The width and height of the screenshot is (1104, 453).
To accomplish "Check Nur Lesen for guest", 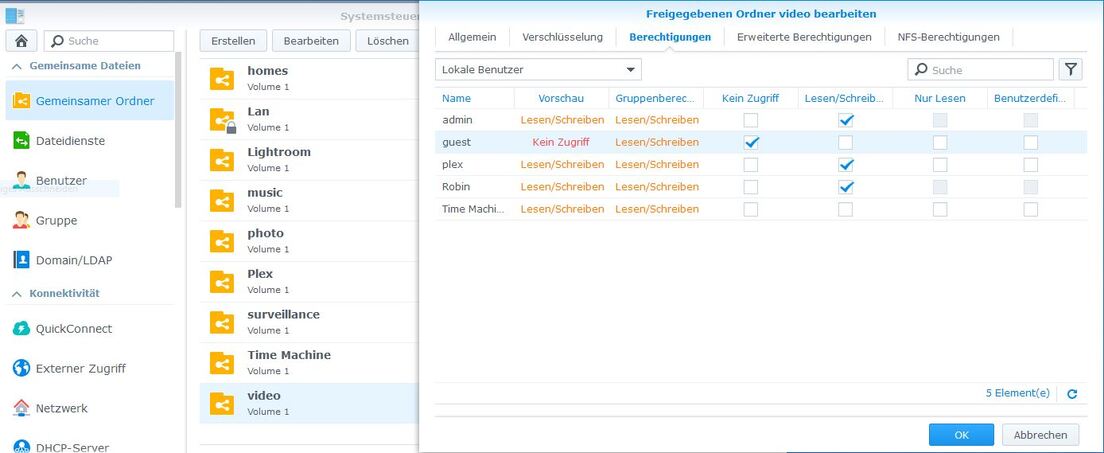I will [940, 143].
